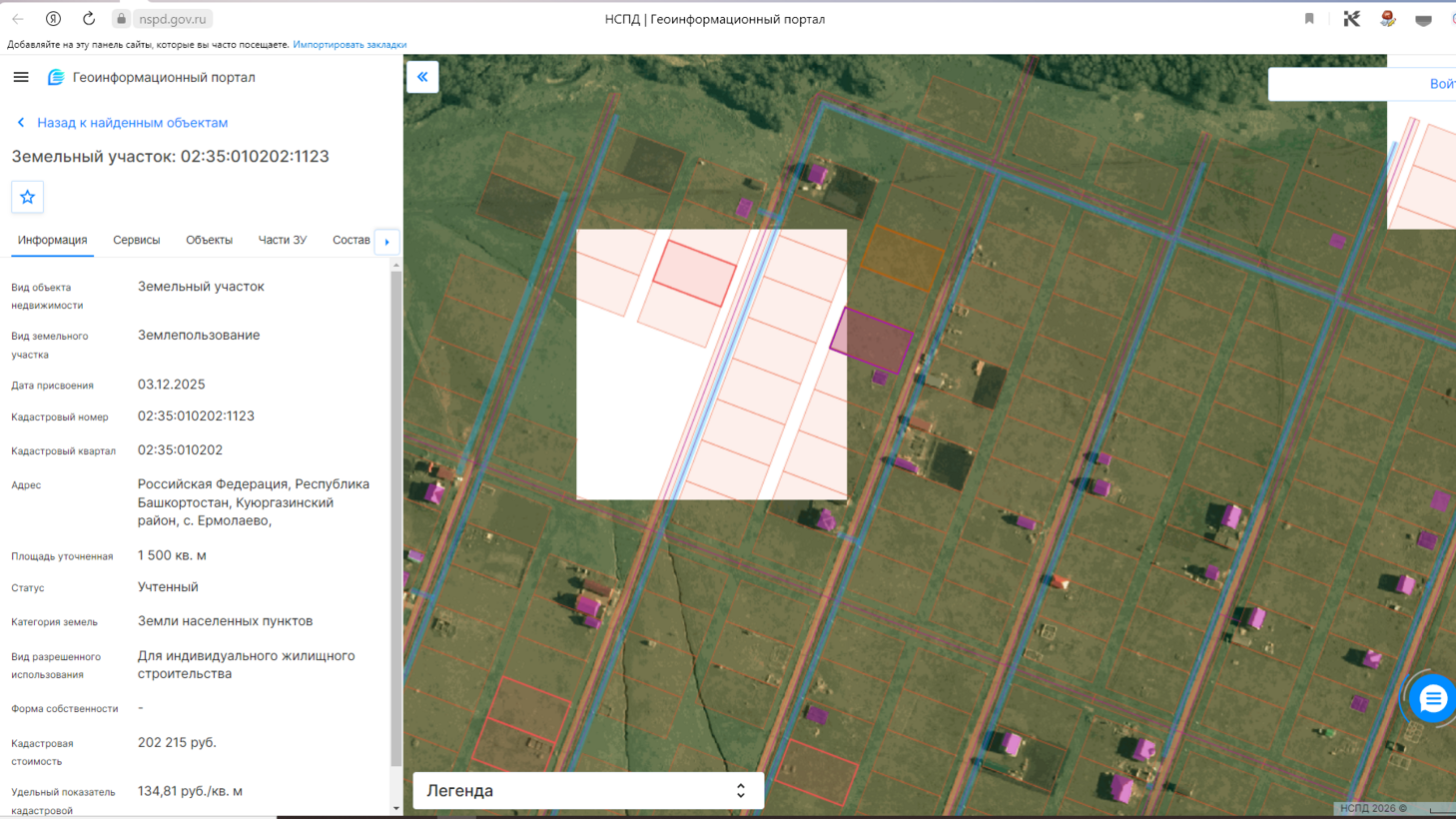Click the cadastral number value 02:35:010202:1123
The image size is (1456, 819).
[196, 416]
